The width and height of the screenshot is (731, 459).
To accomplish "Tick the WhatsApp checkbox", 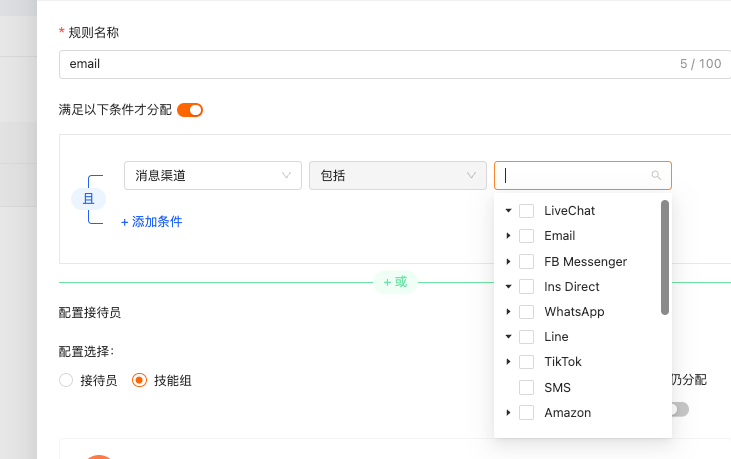I will (x=526, y=312).
